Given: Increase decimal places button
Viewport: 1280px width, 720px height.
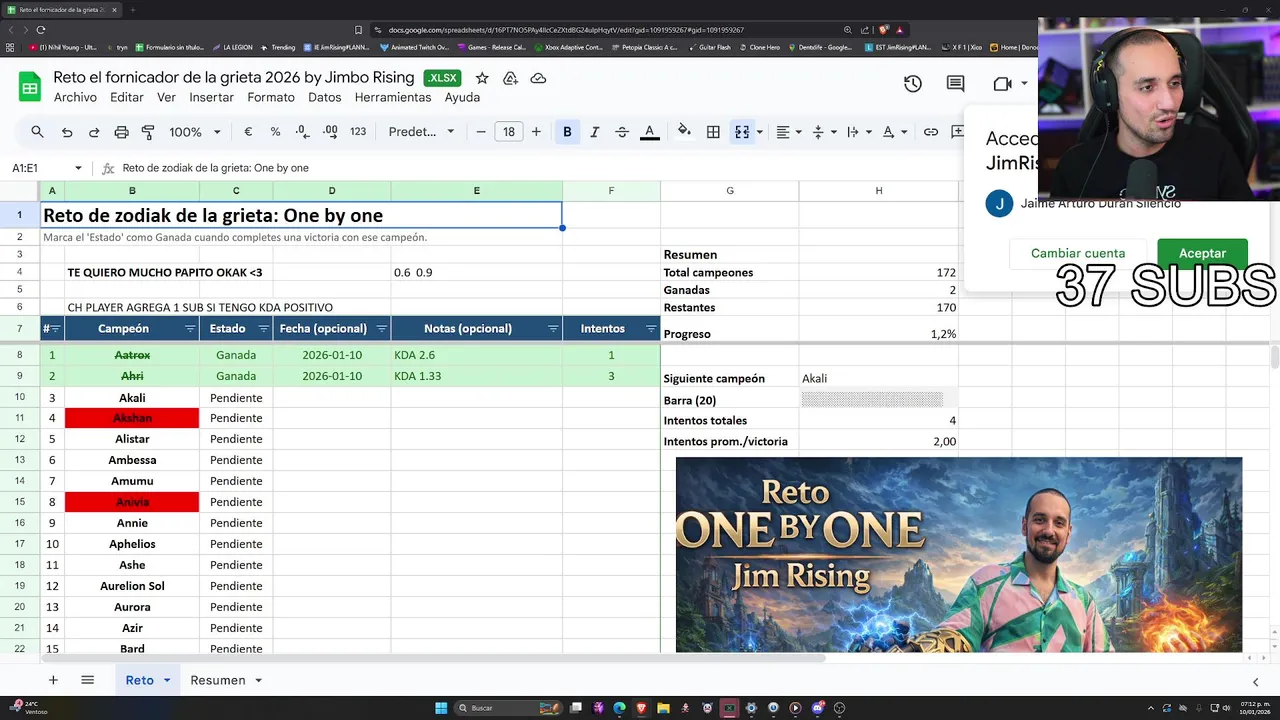Looking at the screenshot, I should 330,132.
